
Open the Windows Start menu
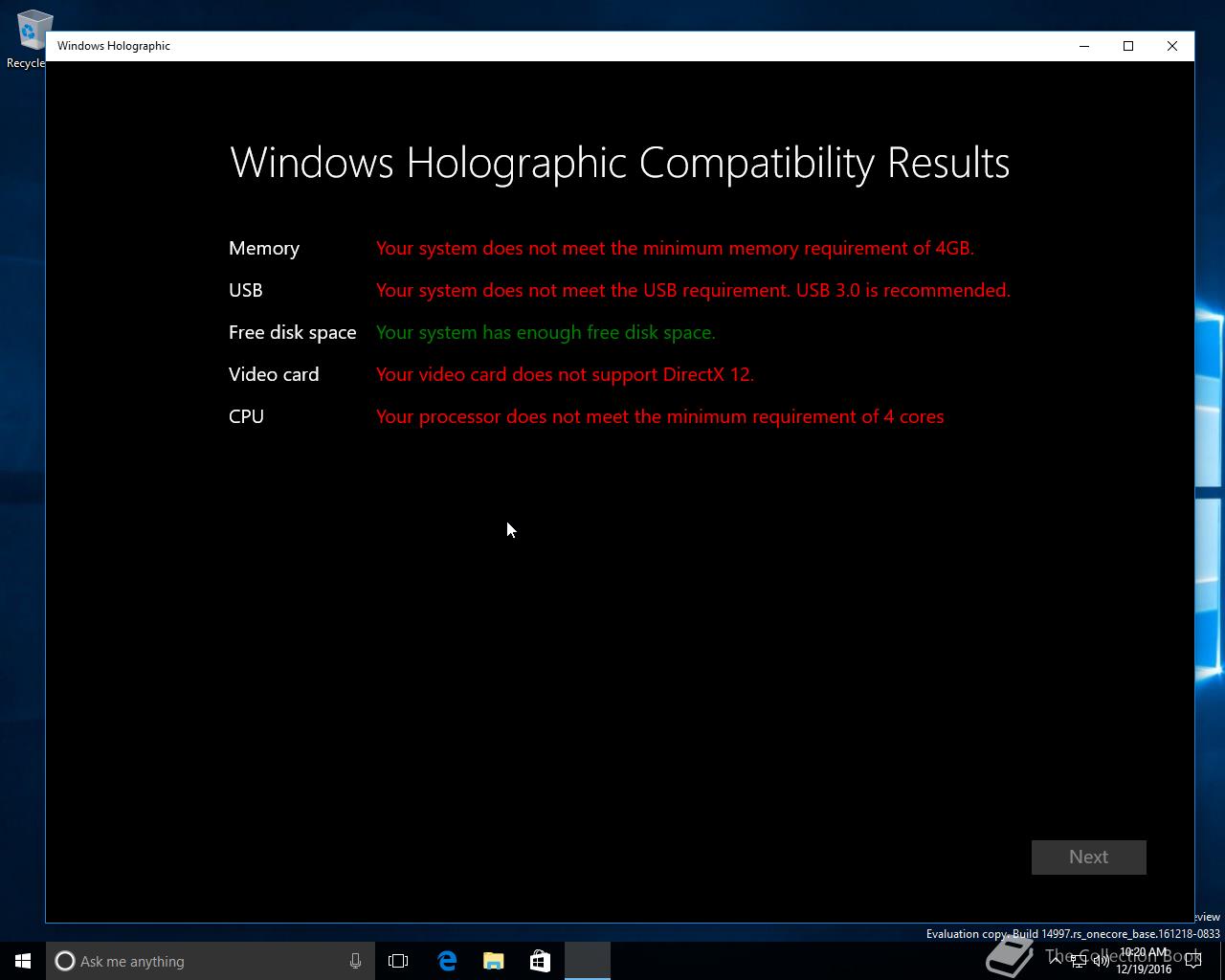pos(23,961)
